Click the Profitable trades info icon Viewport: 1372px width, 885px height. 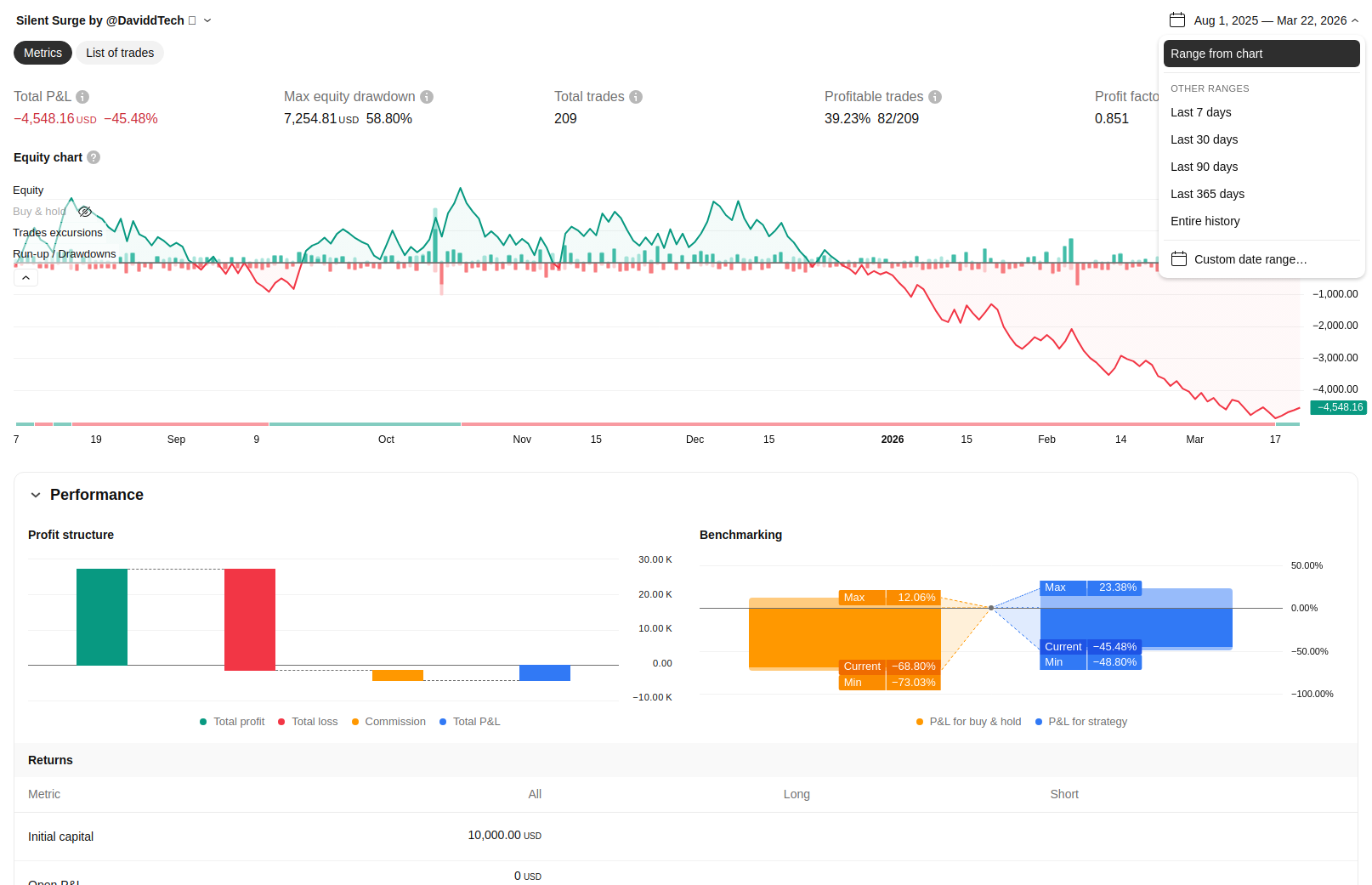pos(935,97)
